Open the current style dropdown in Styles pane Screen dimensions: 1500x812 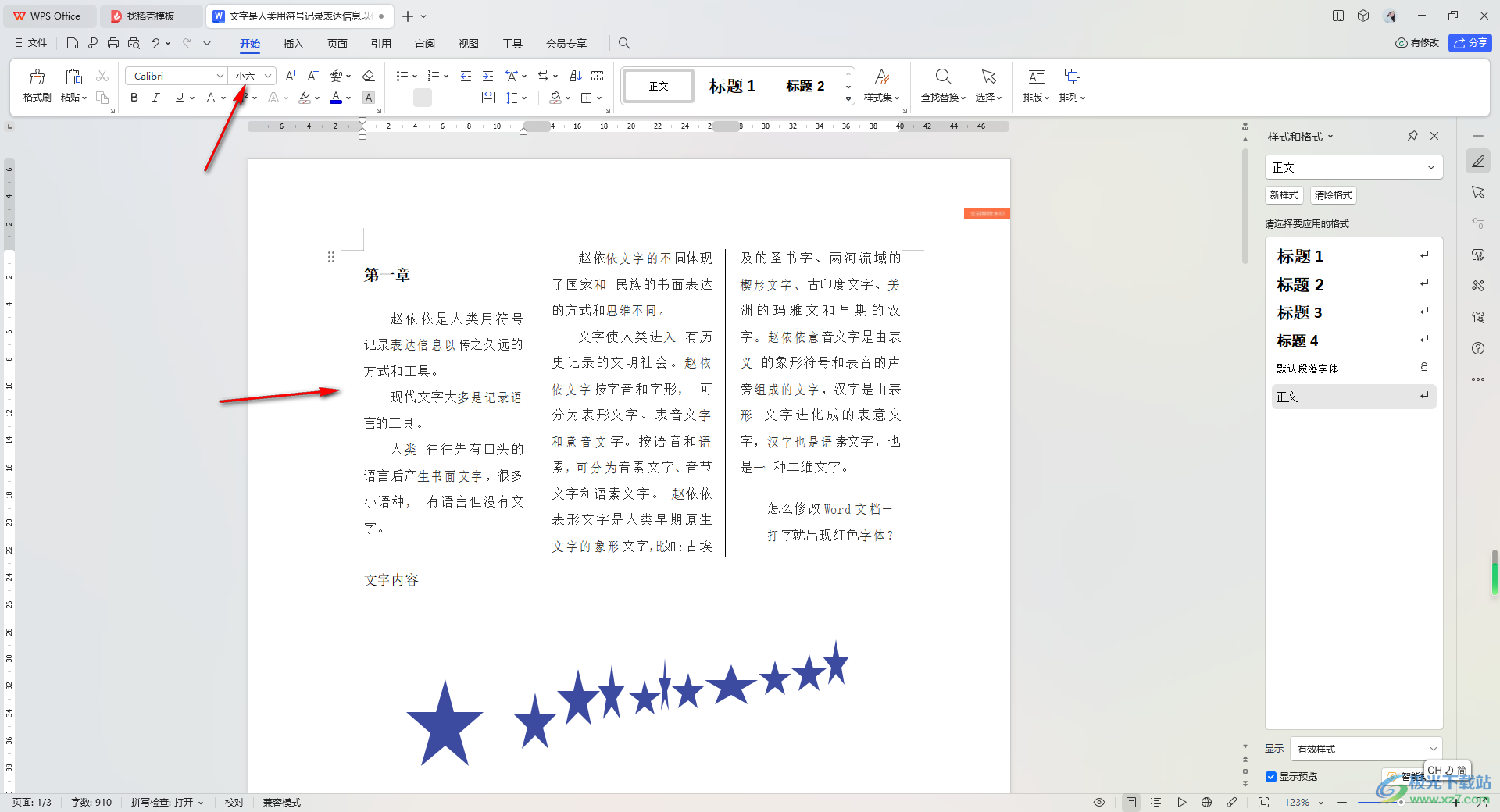pos(1431,167)
